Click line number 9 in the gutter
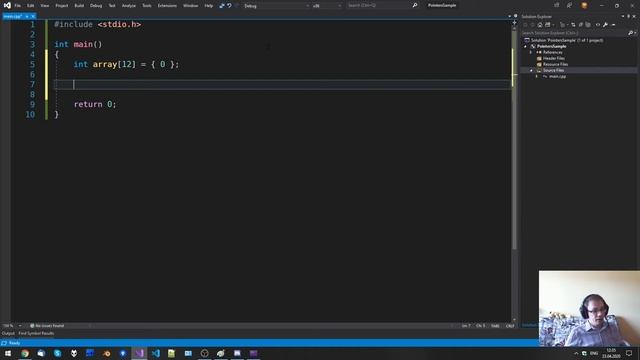Viewport: 640px width, 360px height. [32, 104]
